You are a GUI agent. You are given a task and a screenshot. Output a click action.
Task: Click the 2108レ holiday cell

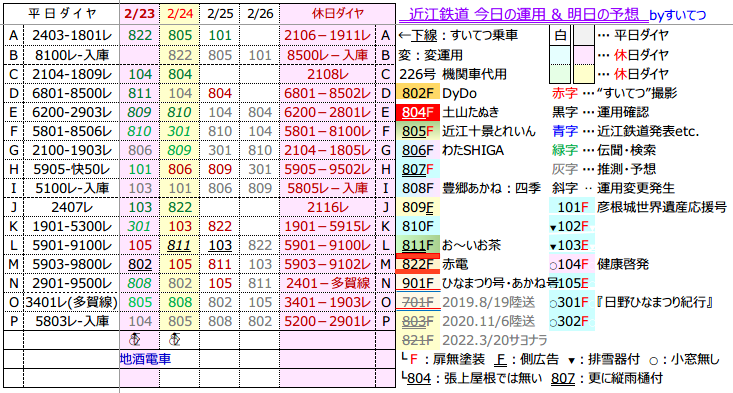point(328,74)
